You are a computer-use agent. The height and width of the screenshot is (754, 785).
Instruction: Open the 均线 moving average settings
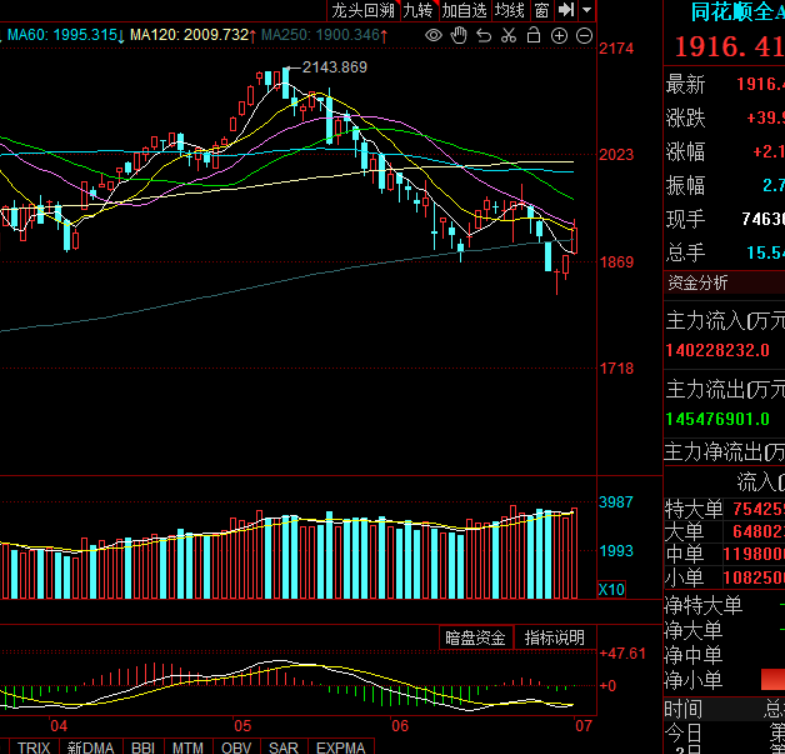(510, 10)
